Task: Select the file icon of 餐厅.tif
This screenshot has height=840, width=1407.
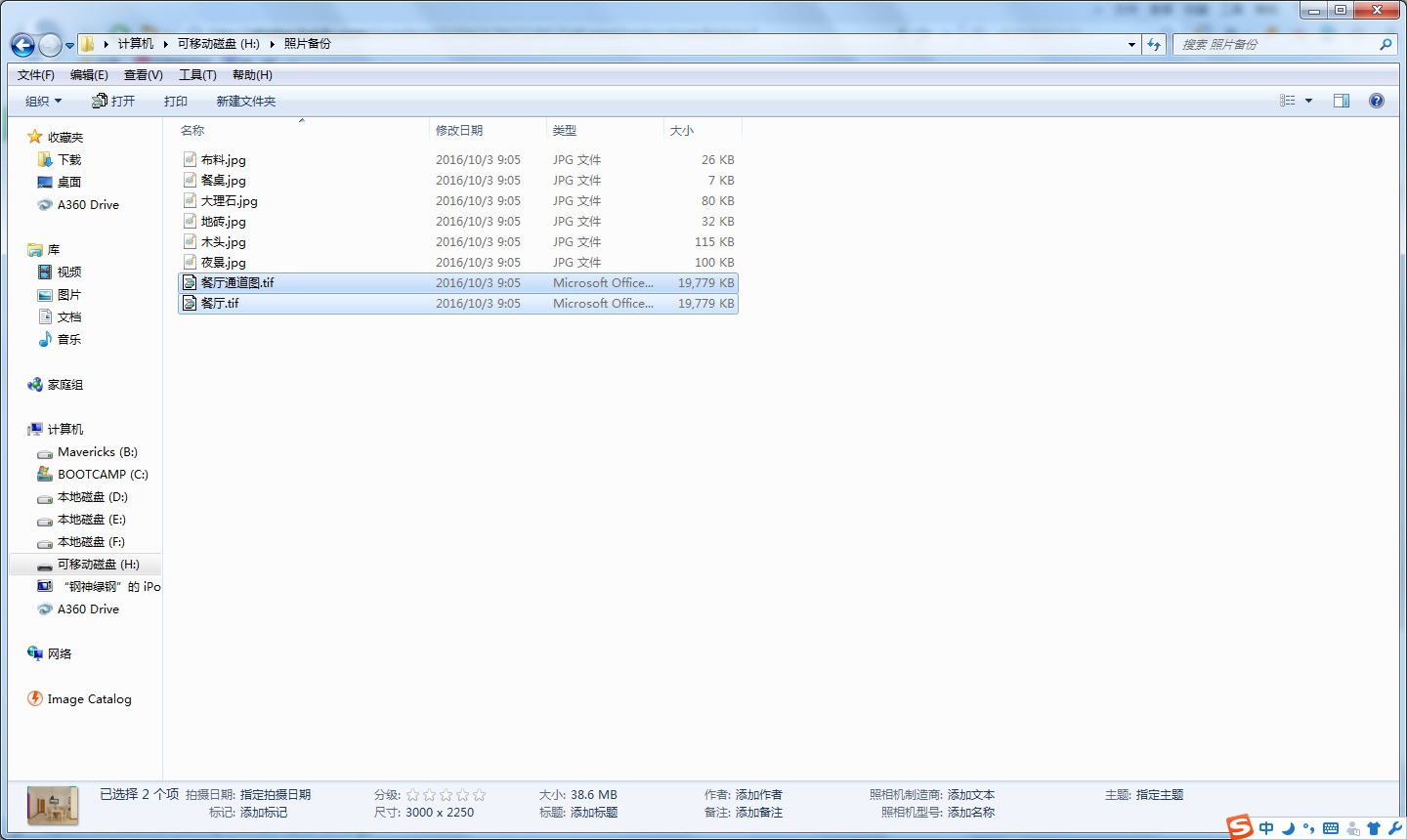Action: 191,303
